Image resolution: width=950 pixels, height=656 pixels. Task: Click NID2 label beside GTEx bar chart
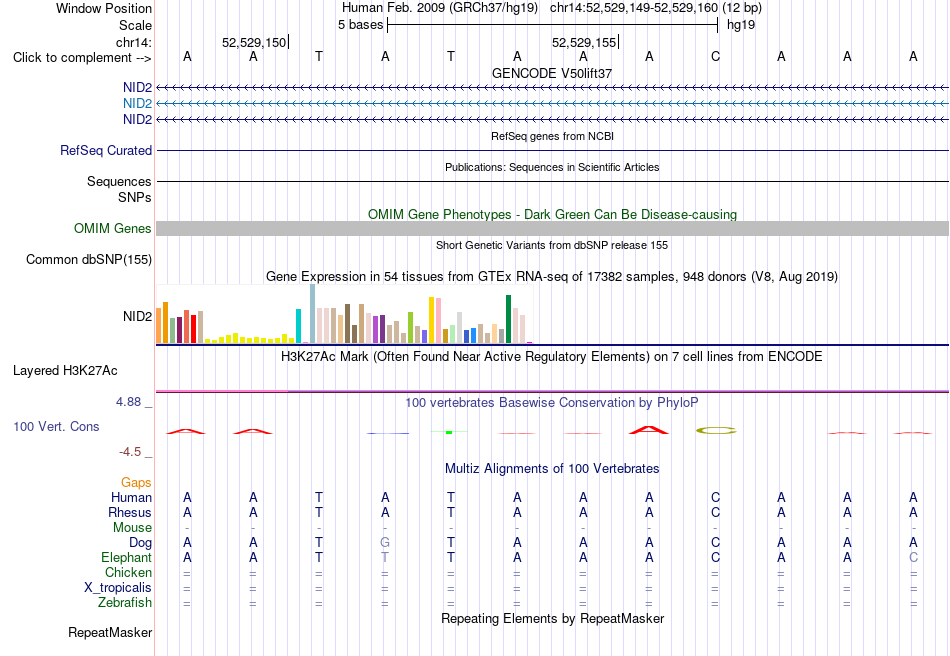click(138, 316)
